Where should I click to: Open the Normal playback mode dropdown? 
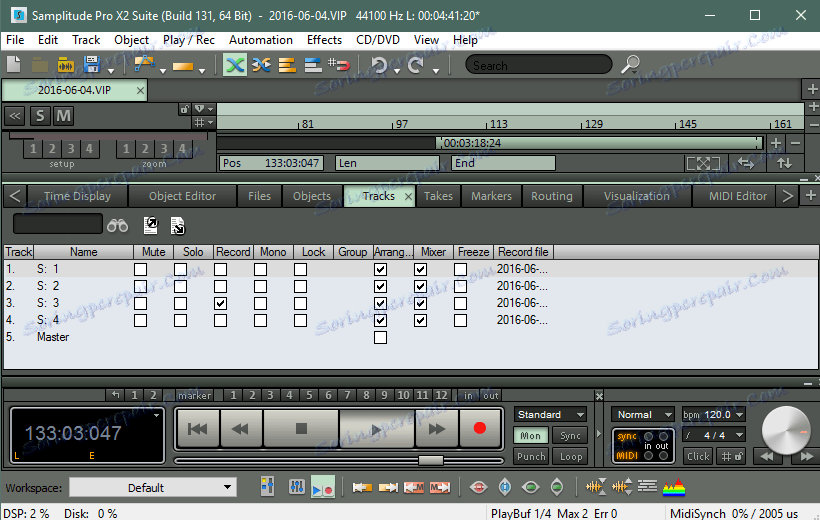click(643, 414)
